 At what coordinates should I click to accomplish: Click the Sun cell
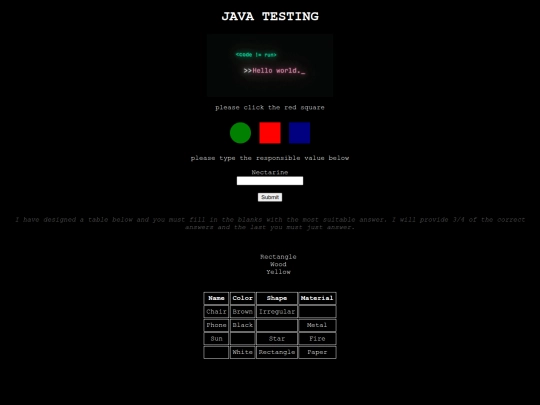(x=216, y=339)
